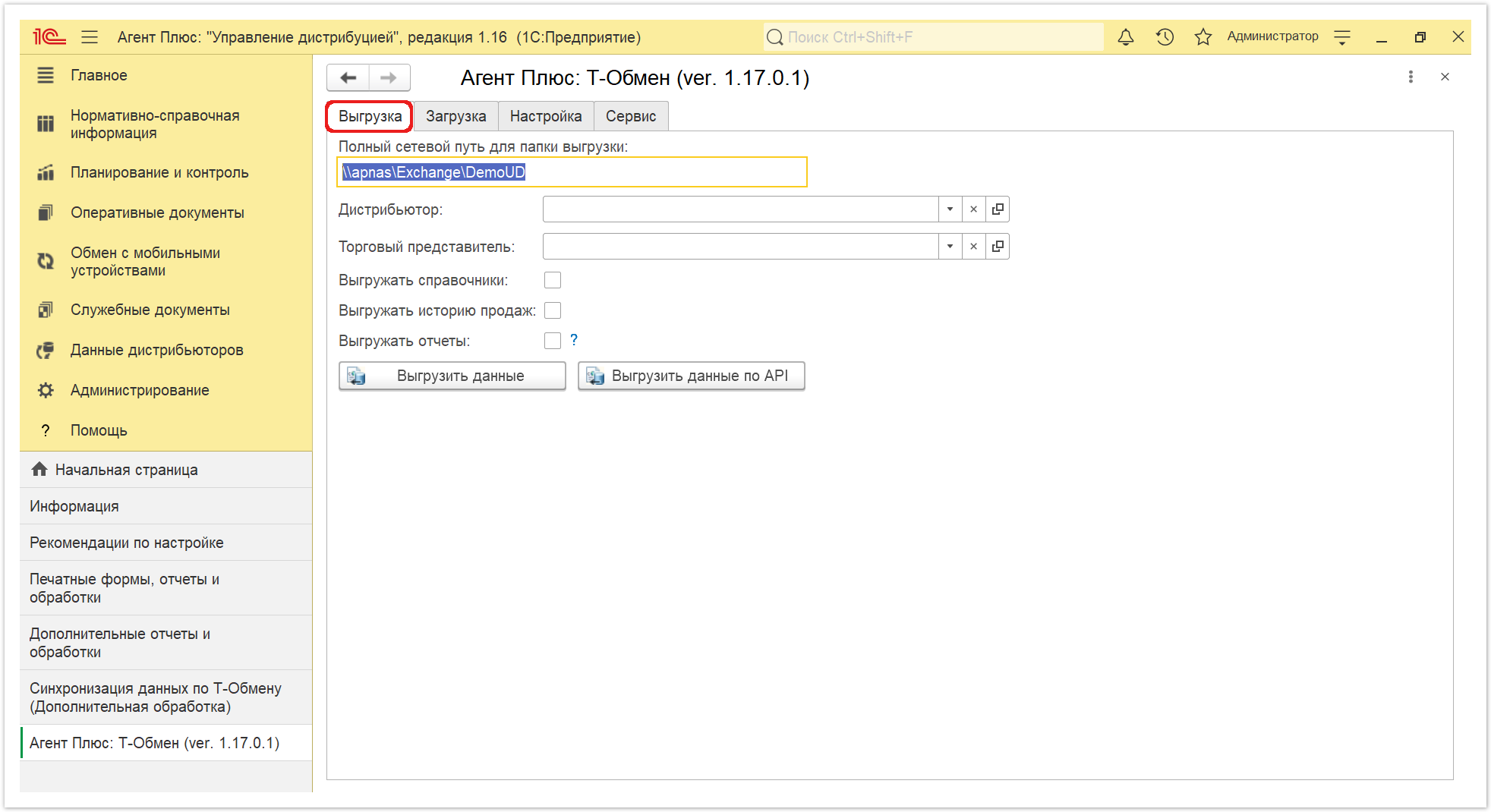Image resolution: width=1491 pixels, height=812 pixels.
Task: Click the question mark hint near Выгружать отчеты
Action: pyautogui.click(x=574, y=340)
